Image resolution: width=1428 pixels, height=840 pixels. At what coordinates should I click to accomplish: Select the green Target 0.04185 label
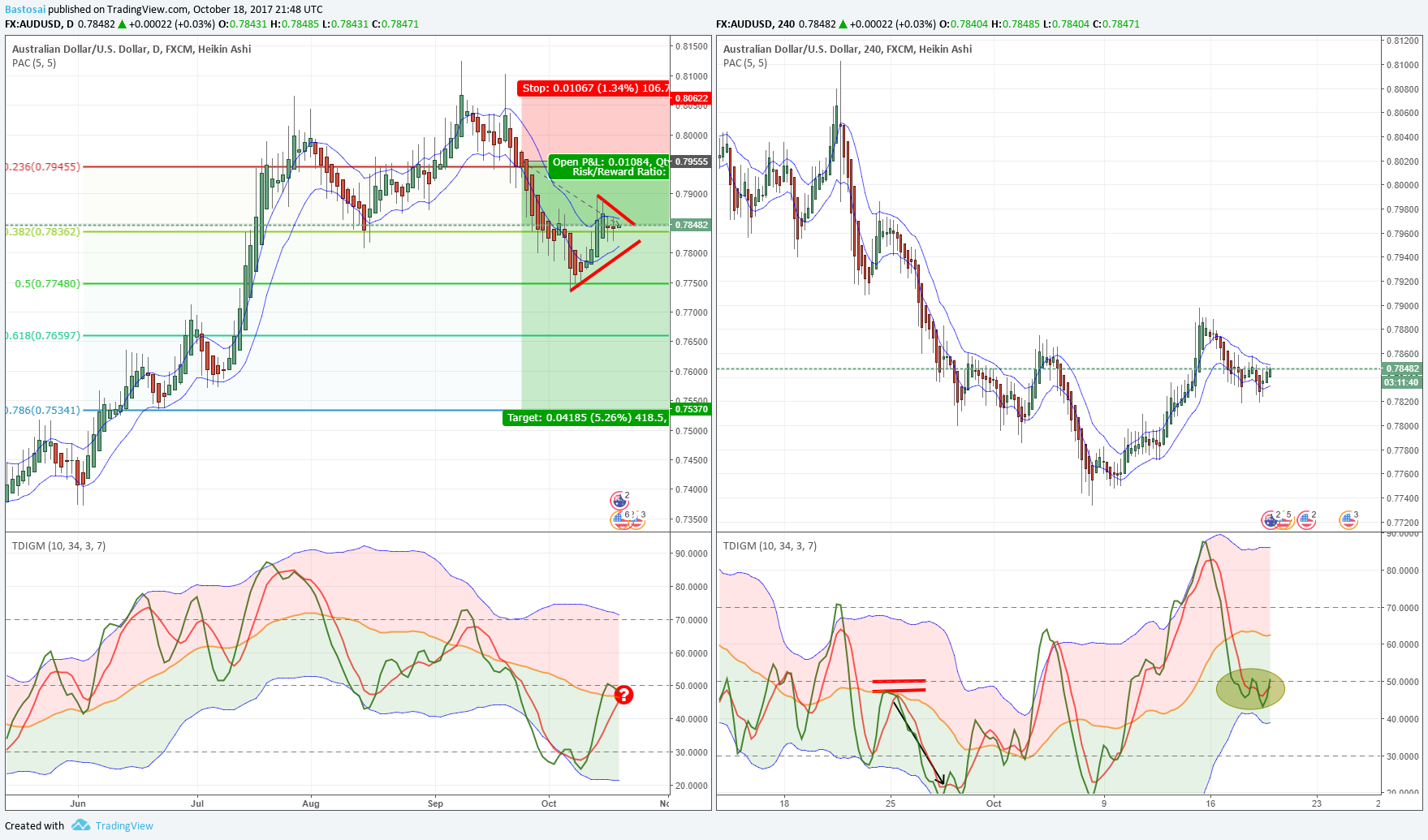[585, 417]
